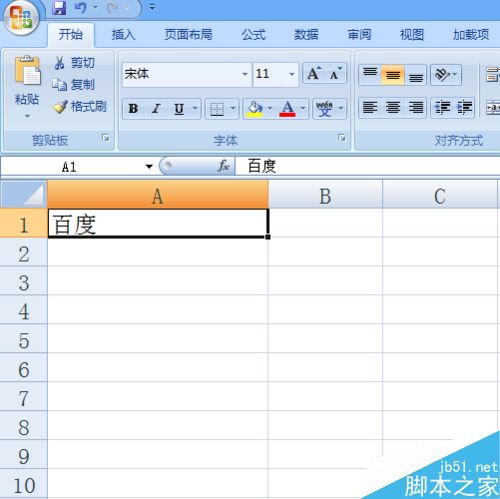This screenshot has height=499, width=500.
Task: Toggle Align Text Left icon
Action: 370,108
